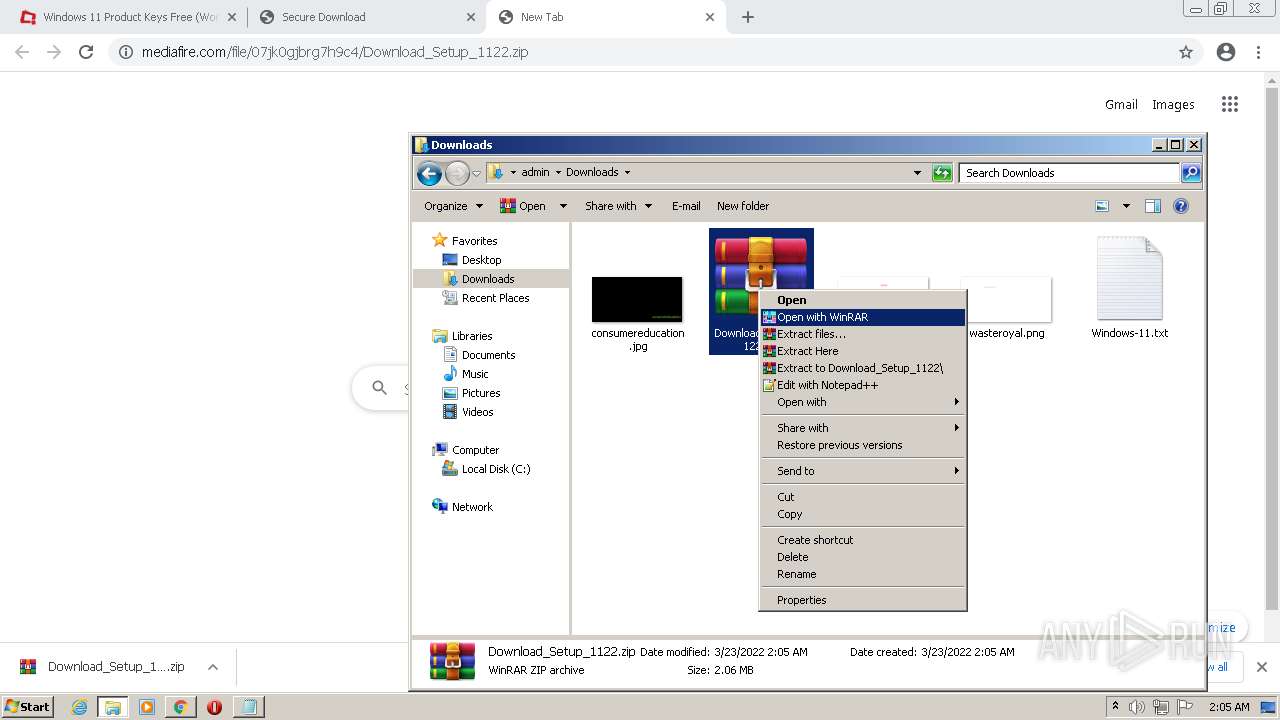Click E-mail in Explorer toolbar
The width and height of the screenshot is (1280, 720).
click(x=686, y=206)
